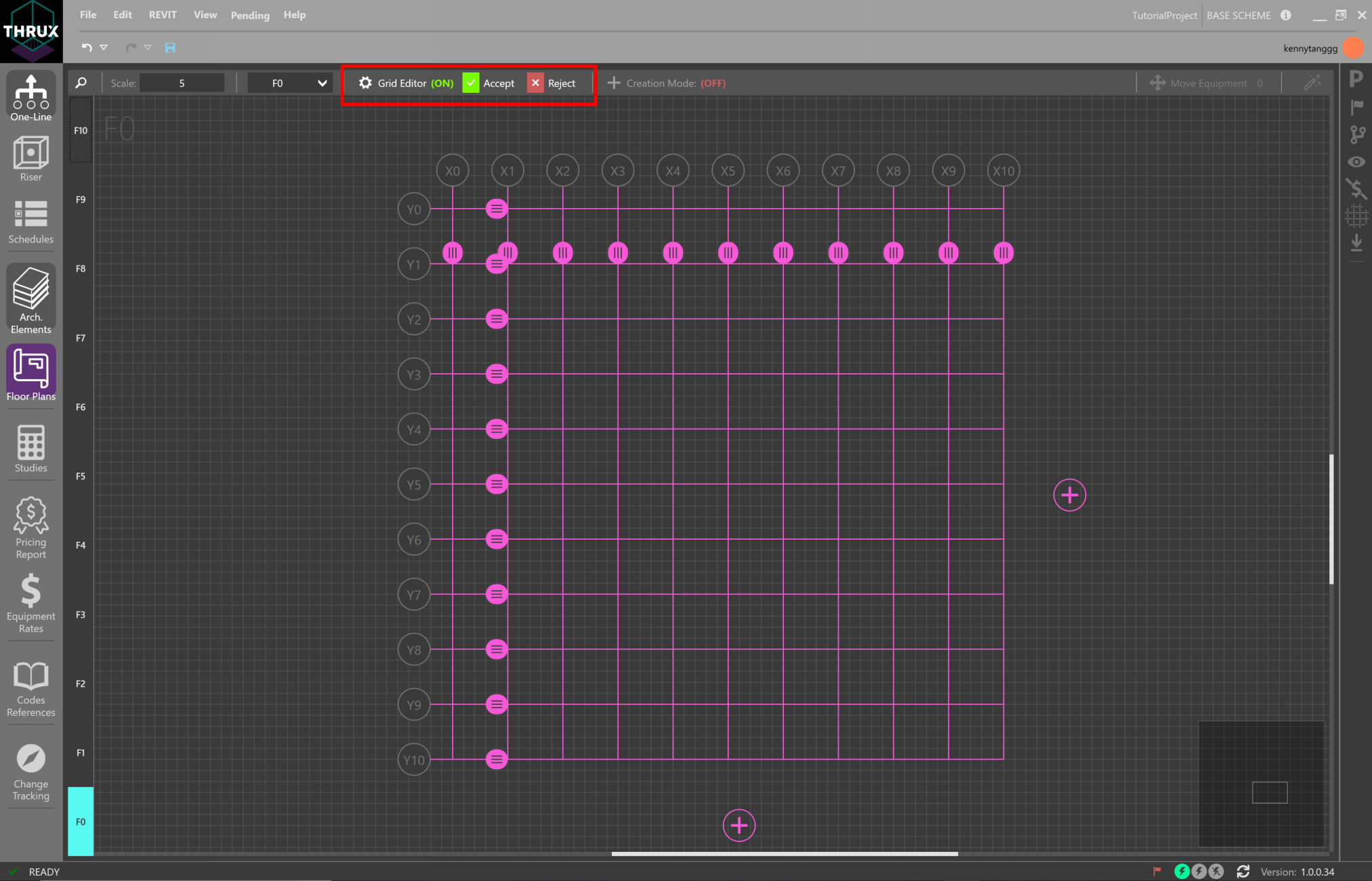Screen dimensions: 1372x881
Task: Toggle Creation Mode on
Action: (667, 83)
